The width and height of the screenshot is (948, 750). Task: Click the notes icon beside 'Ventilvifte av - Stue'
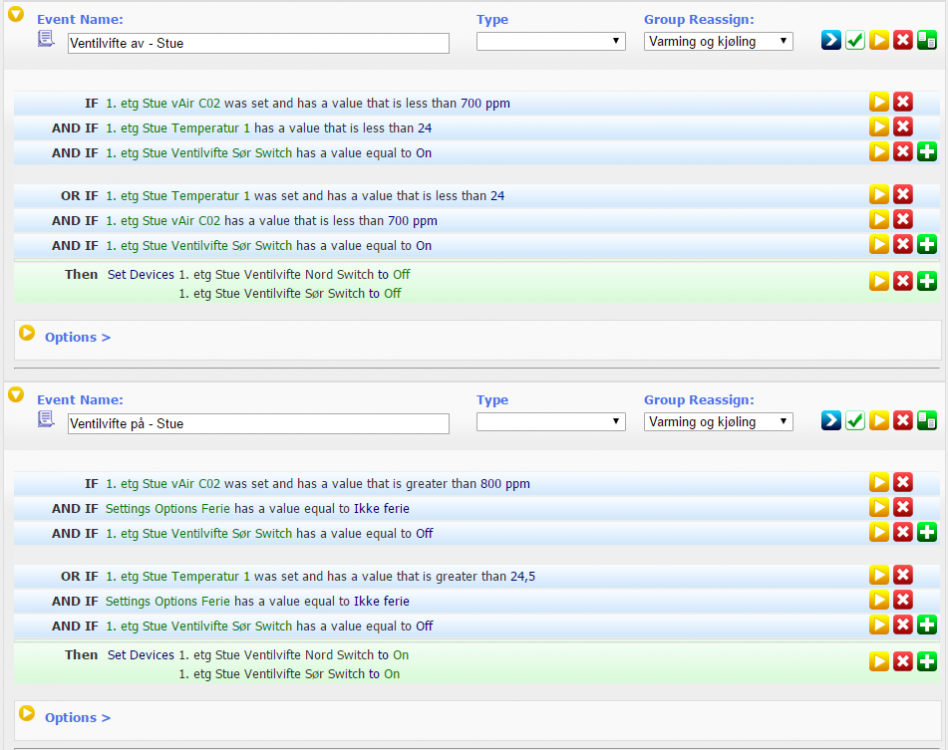tap(46, 39)
